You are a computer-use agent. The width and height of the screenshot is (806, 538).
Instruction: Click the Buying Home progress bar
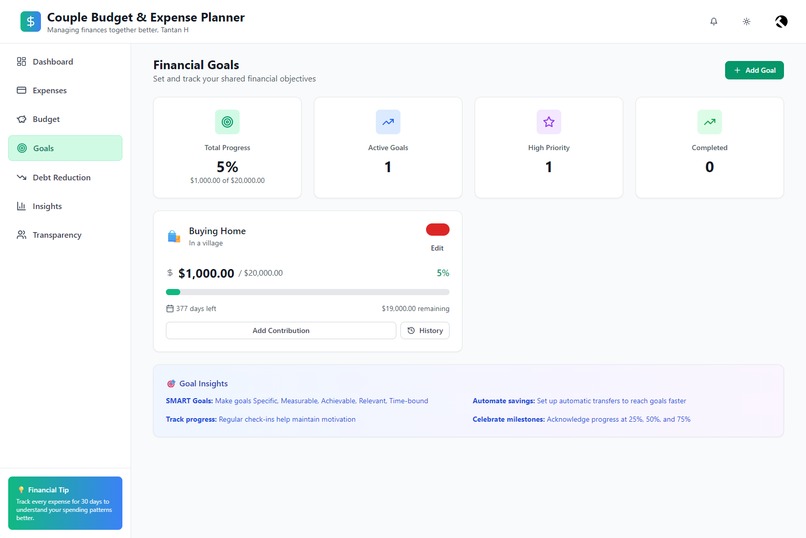[x=307, y=292]
